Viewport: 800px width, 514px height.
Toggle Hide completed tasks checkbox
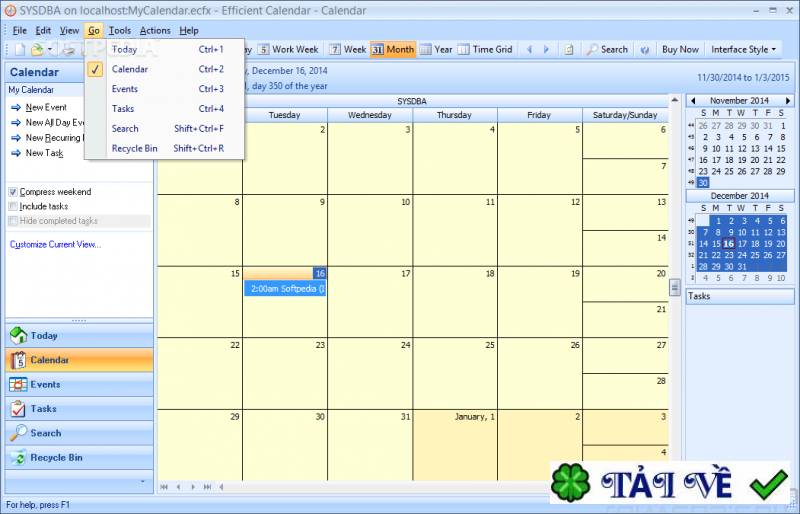point(13,221)
